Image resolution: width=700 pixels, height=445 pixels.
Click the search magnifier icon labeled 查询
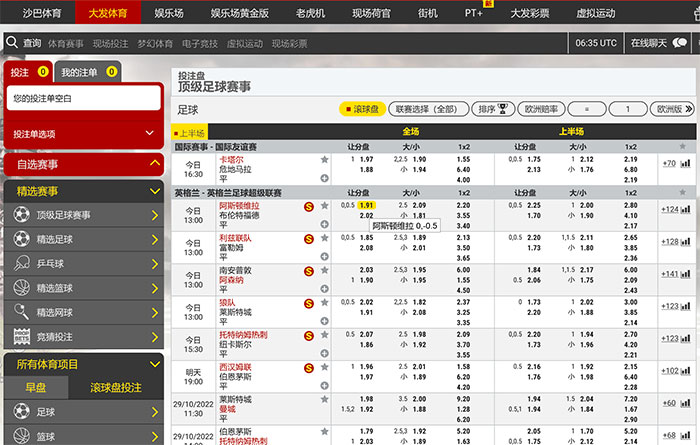[12, 43]
